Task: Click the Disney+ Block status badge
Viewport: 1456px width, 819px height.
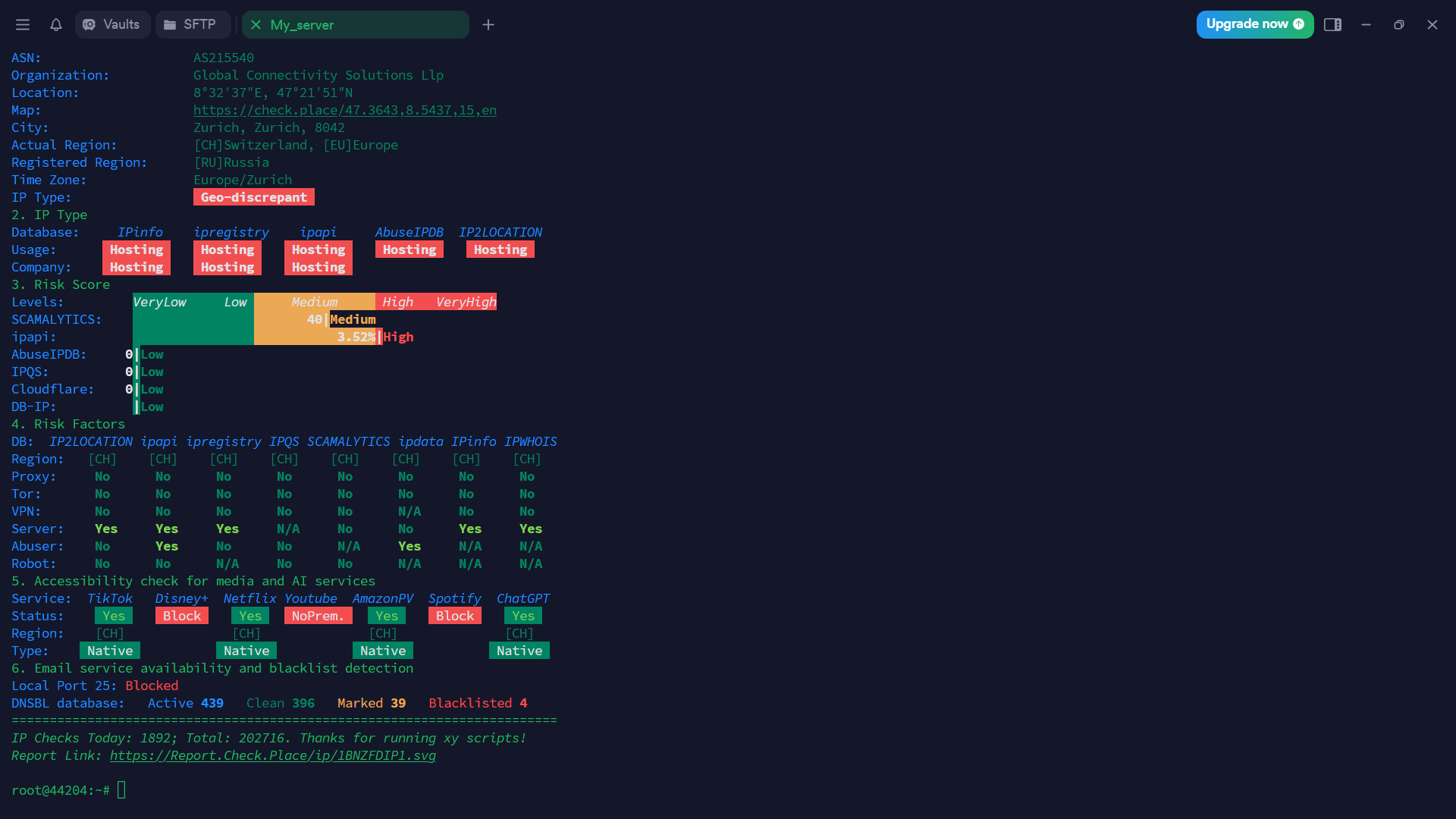Action: point(182,616)
